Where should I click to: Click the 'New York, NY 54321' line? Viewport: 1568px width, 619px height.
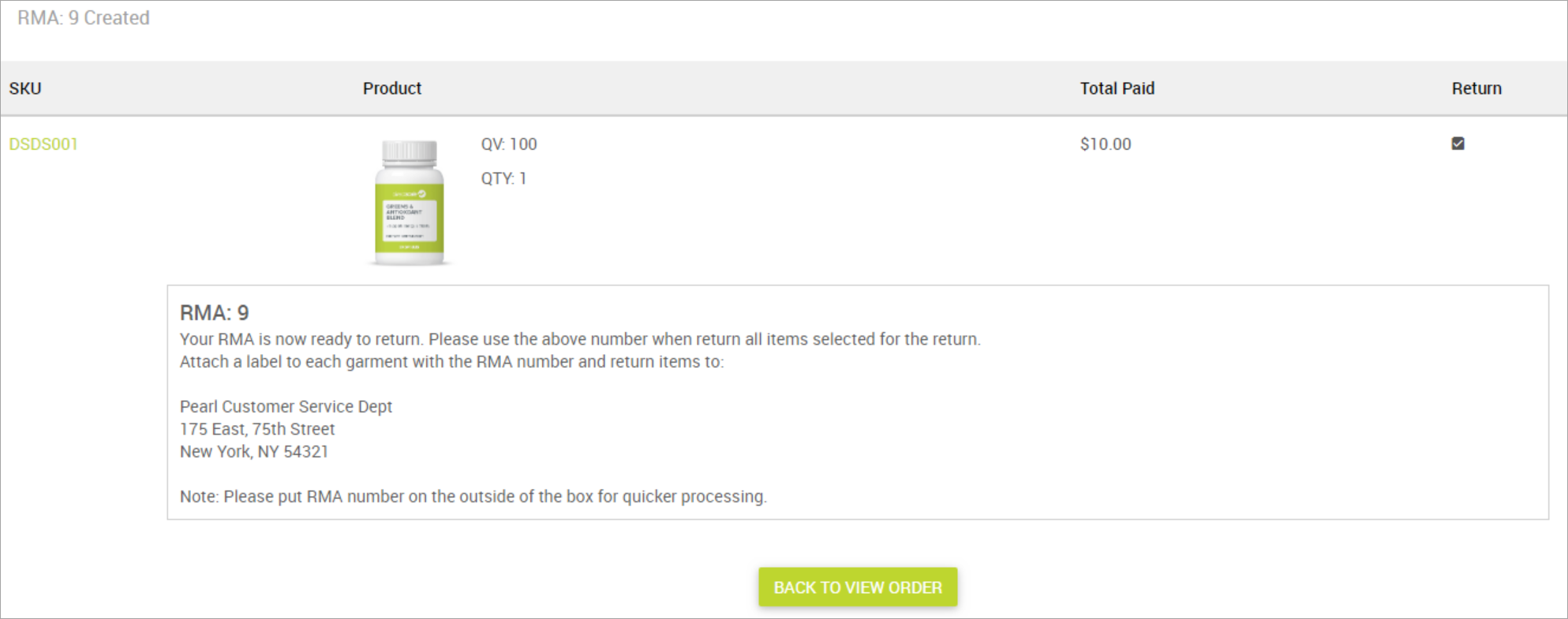254,452
